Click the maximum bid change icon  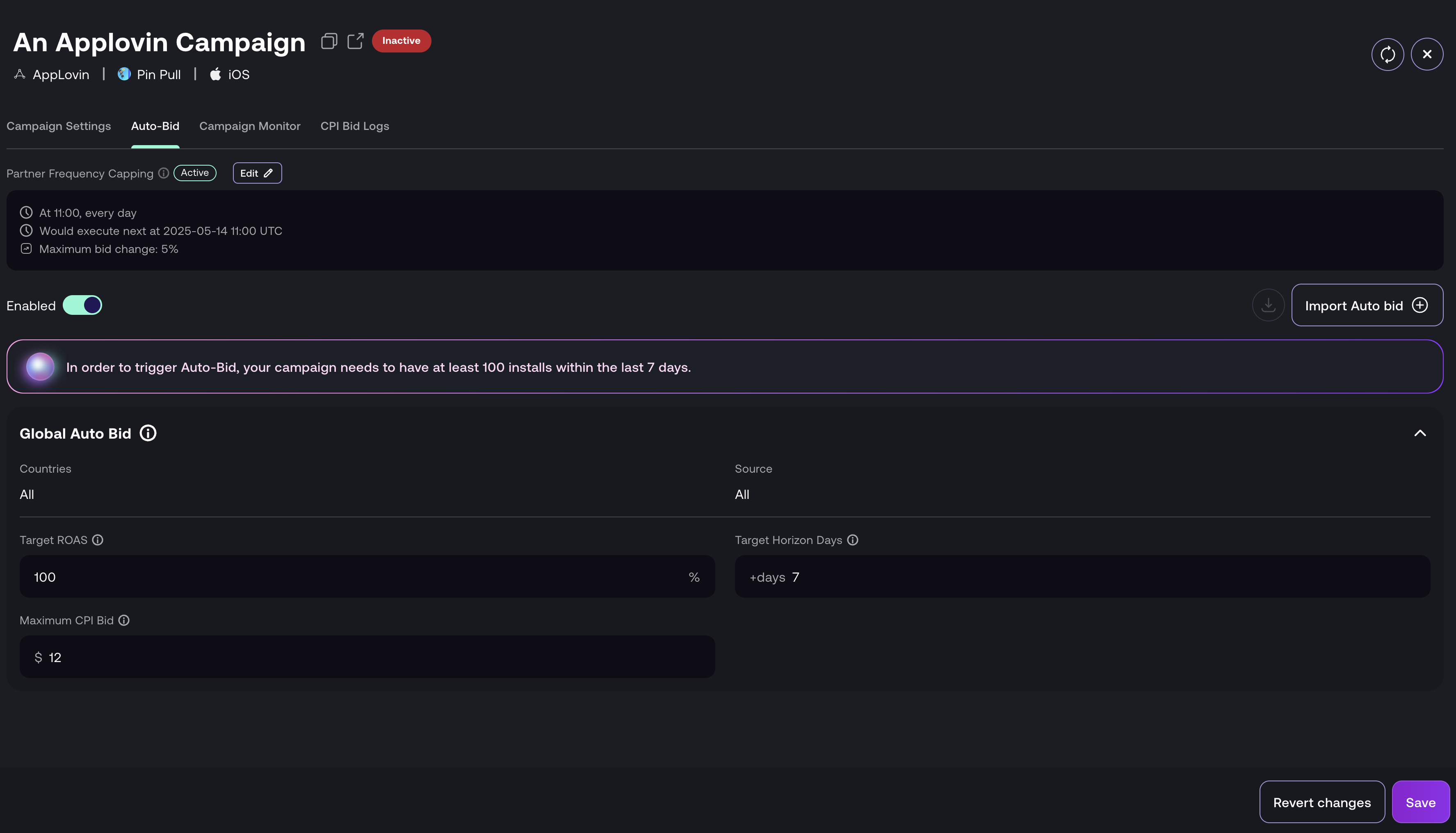click(26, 249)
